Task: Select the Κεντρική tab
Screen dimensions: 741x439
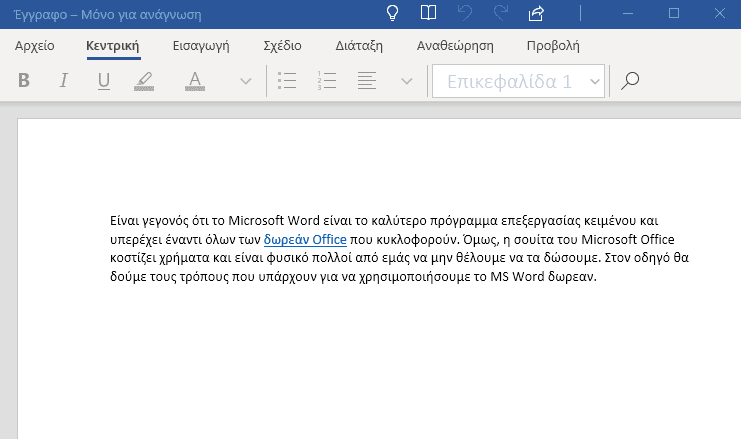Action: [x=113, y=46]
